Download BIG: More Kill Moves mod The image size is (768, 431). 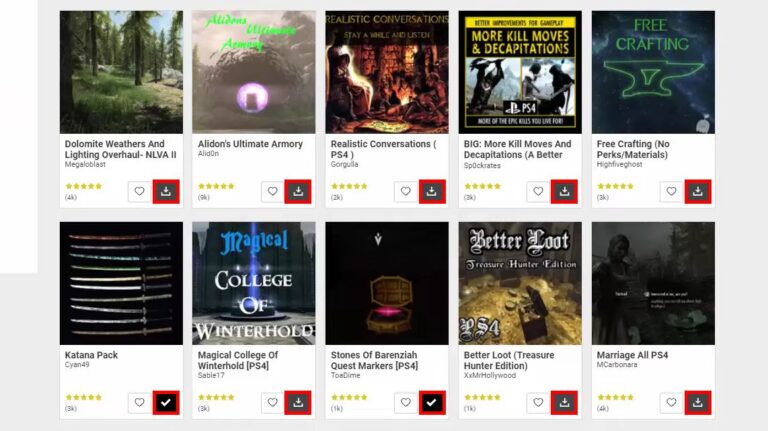564,192
